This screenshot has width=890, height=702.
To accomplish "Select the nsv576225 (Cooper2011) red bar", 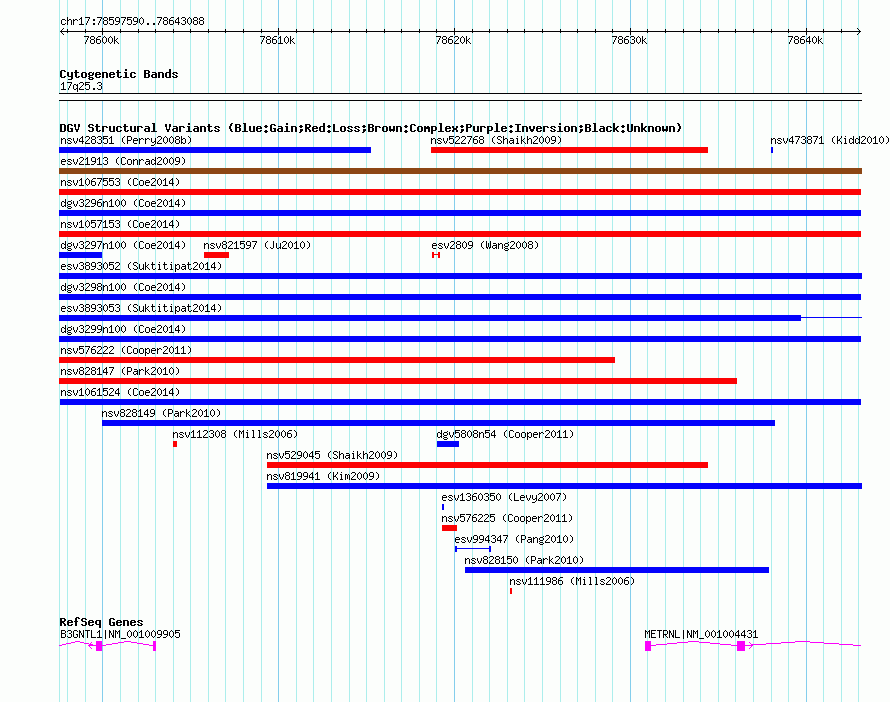I will 450,528.
